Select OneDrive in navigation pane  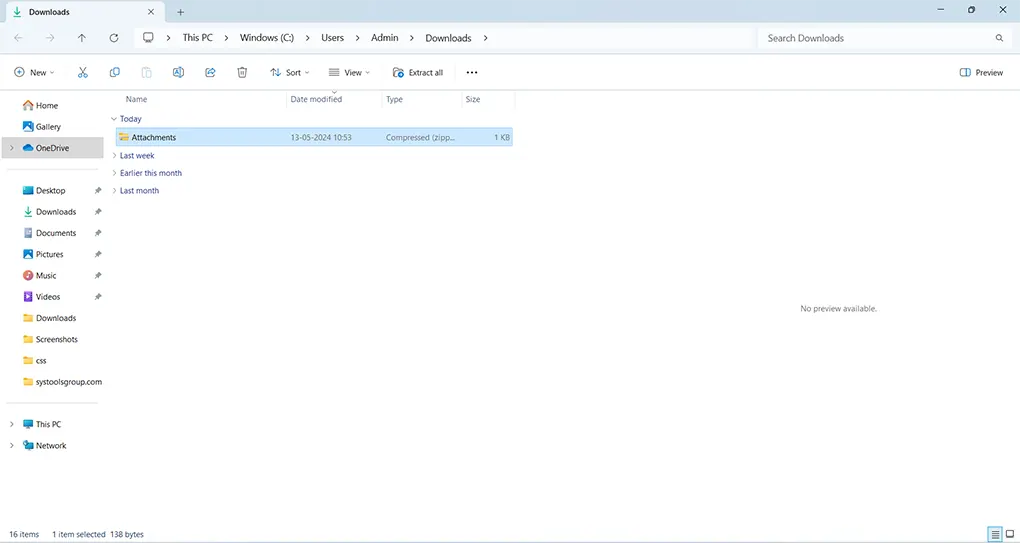coord(52,148)
